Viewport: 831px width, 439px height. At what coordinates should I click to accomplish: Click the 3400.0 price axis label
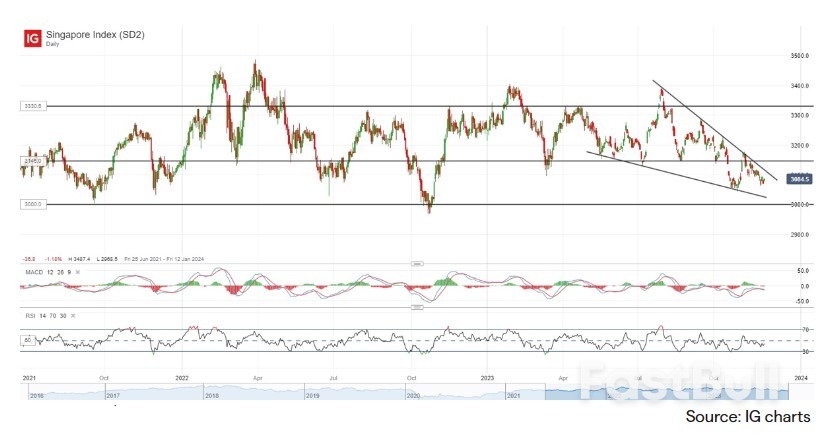click(799, 86)
